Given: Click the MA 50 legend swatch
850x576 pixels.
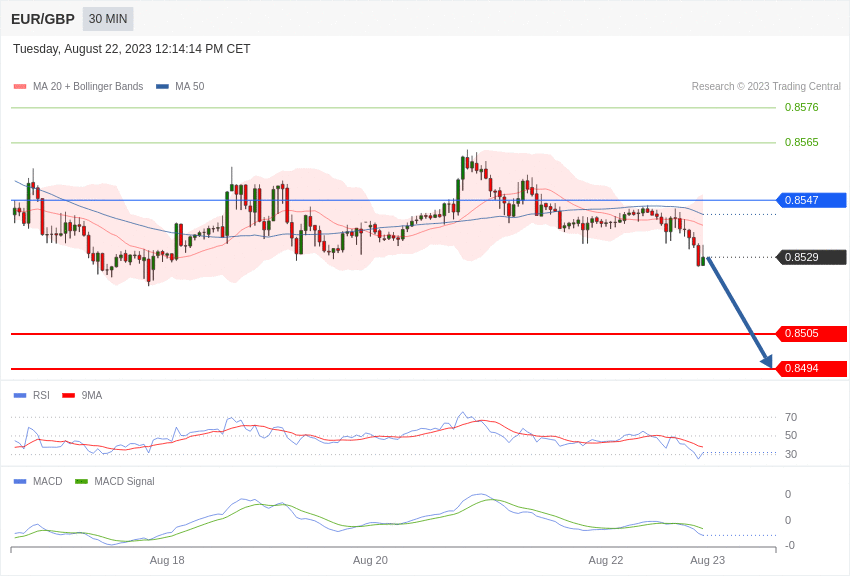Looking at the screenshot, I should pos(162,87).
